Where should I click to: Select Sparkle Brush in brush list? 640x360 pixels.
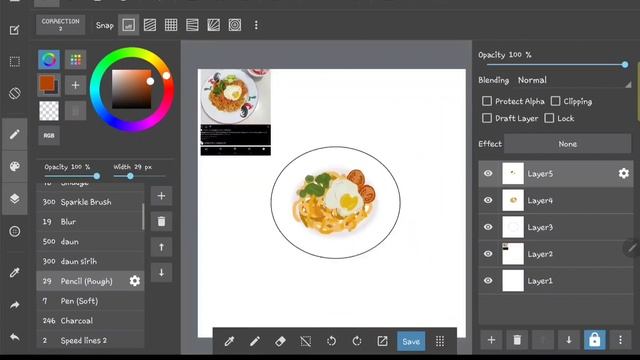[x=90, y=202]
